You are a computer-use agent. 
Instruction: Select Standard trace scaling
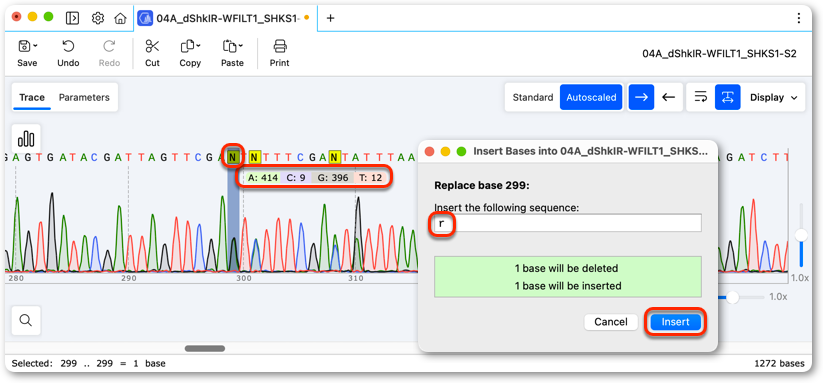[533, 98]
